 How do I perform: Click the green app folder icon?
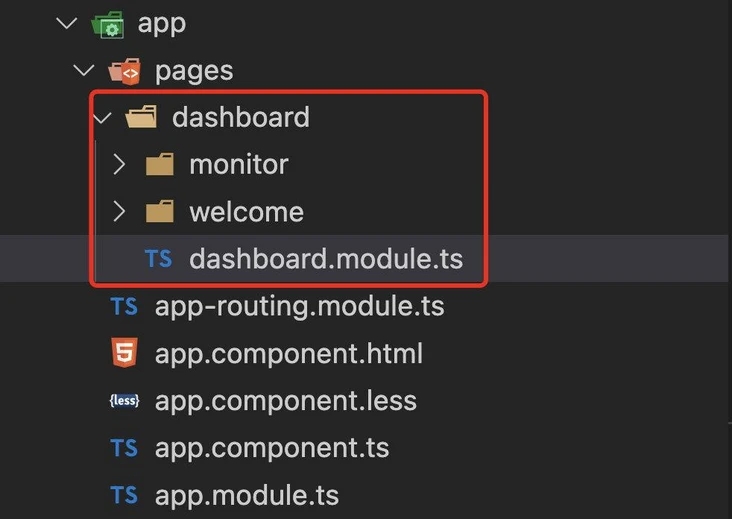tap(106, 24)
